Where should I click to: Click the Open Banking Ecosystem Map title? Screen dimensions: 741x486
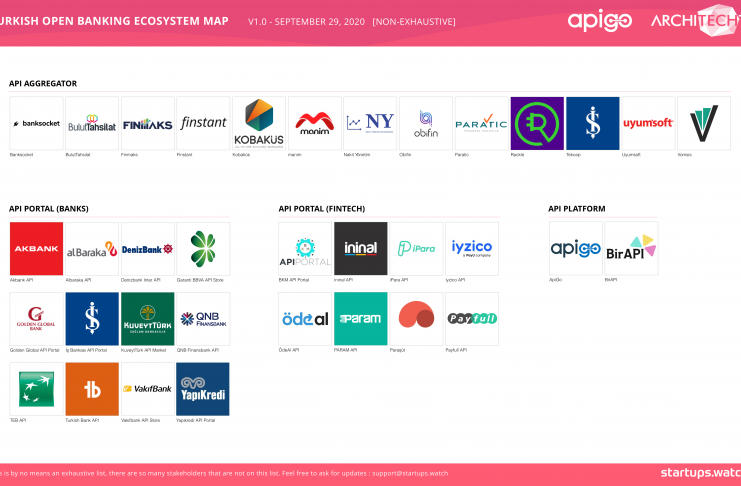[x=113, y=21]
